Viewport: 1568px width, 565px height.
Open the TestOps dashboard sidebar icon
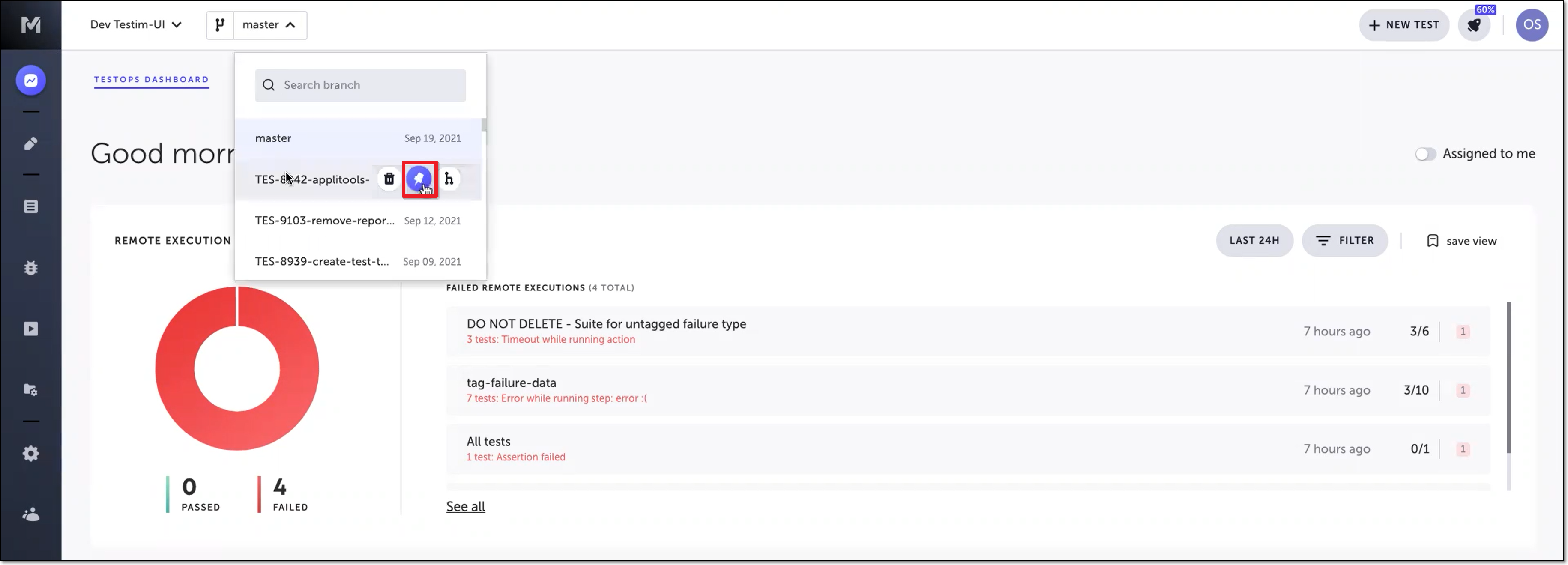coord(30,81)
